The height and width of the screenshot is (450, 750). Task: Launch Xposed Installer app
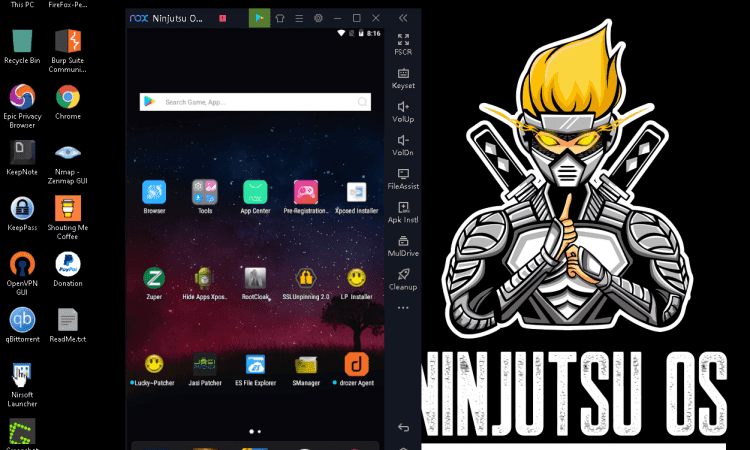click(356, 193)
